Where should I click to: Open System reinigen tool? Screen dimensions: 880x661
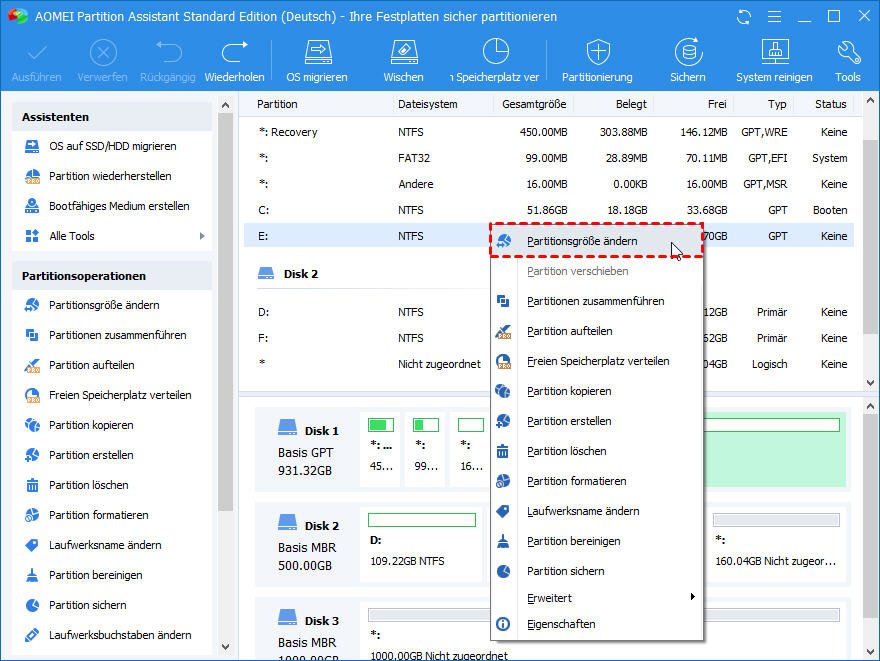click(774, 60)
